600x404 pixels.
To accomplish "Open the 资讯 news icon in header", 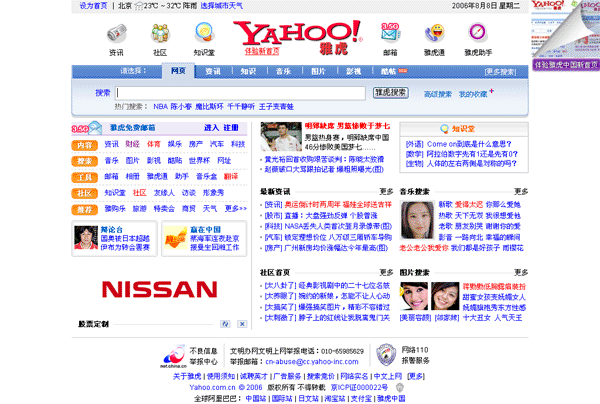I will pyautogui.click(x=116, y=34).
